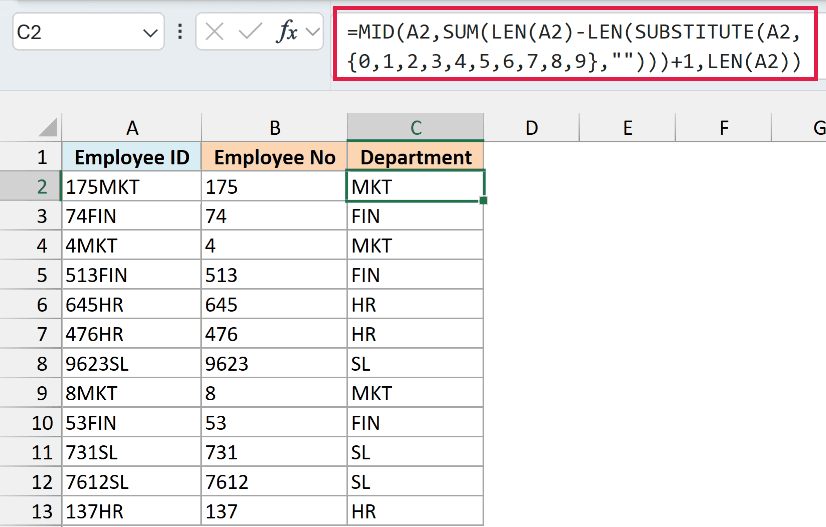Viewport: 826px width, 527px height.
Task: Click Employee No cell with 137
Action: click(x=274, y=511)
